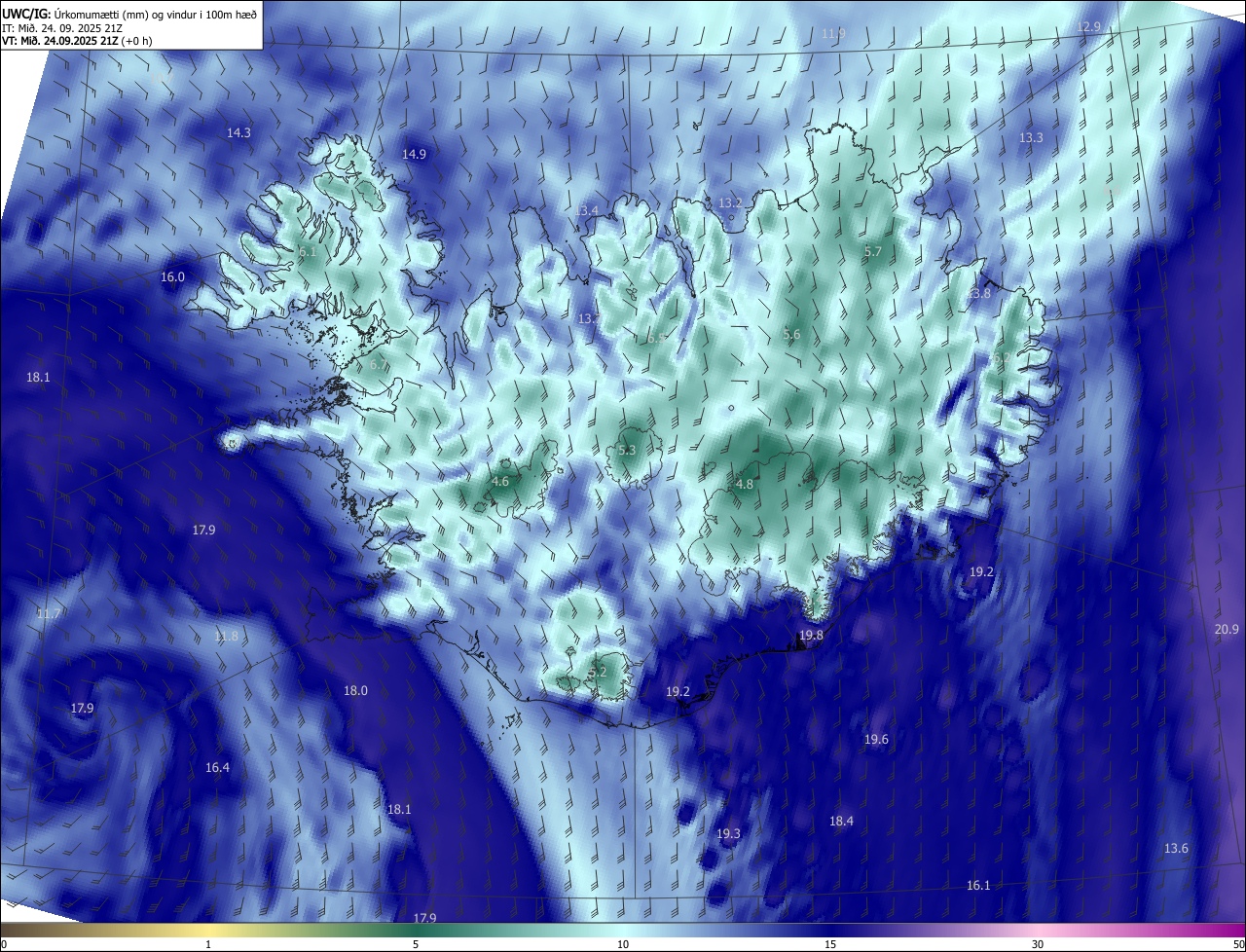Click the 20.9 value label
Image resolution: width=1246 pixels, height=952 pixels.
tap(1227, 630)
